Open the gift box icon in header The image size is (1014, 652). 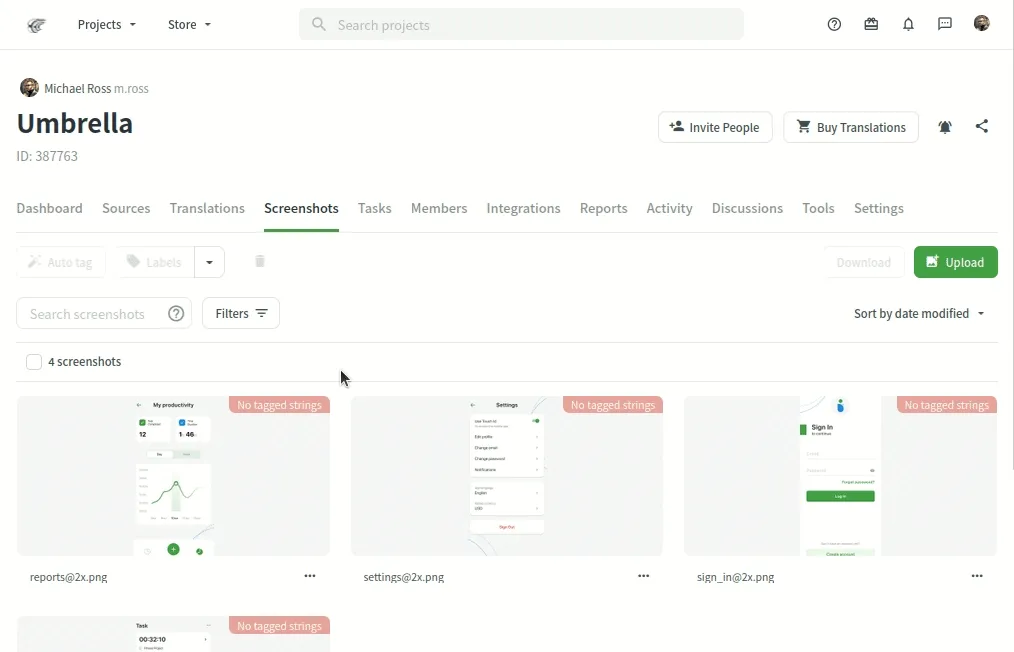[871, 25]
